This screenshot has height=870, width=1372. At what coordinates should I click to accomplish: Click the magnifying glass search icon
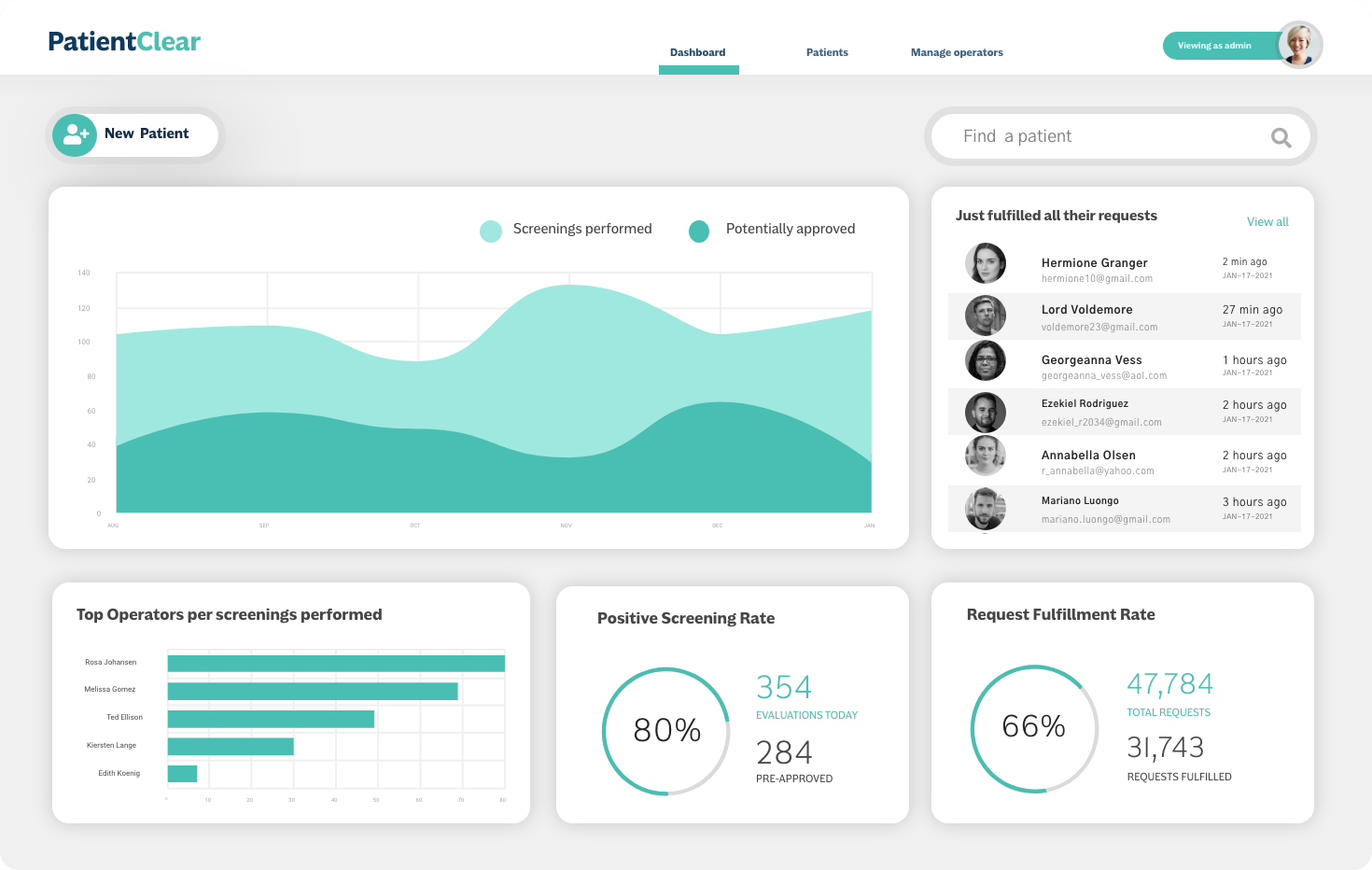pyautogui.click(x=1281, y=138)
